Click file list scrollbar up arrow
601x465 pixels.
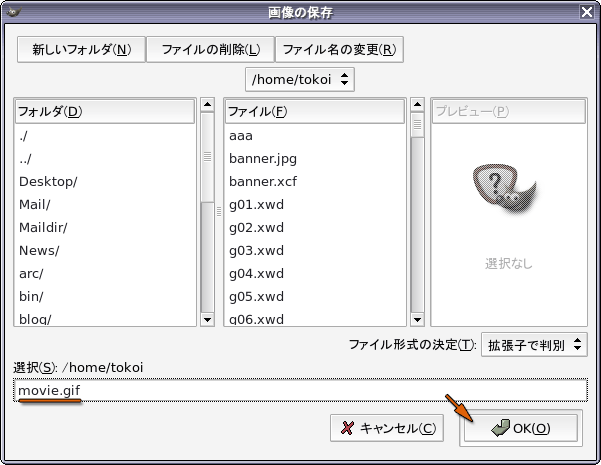tap(417, 104)
